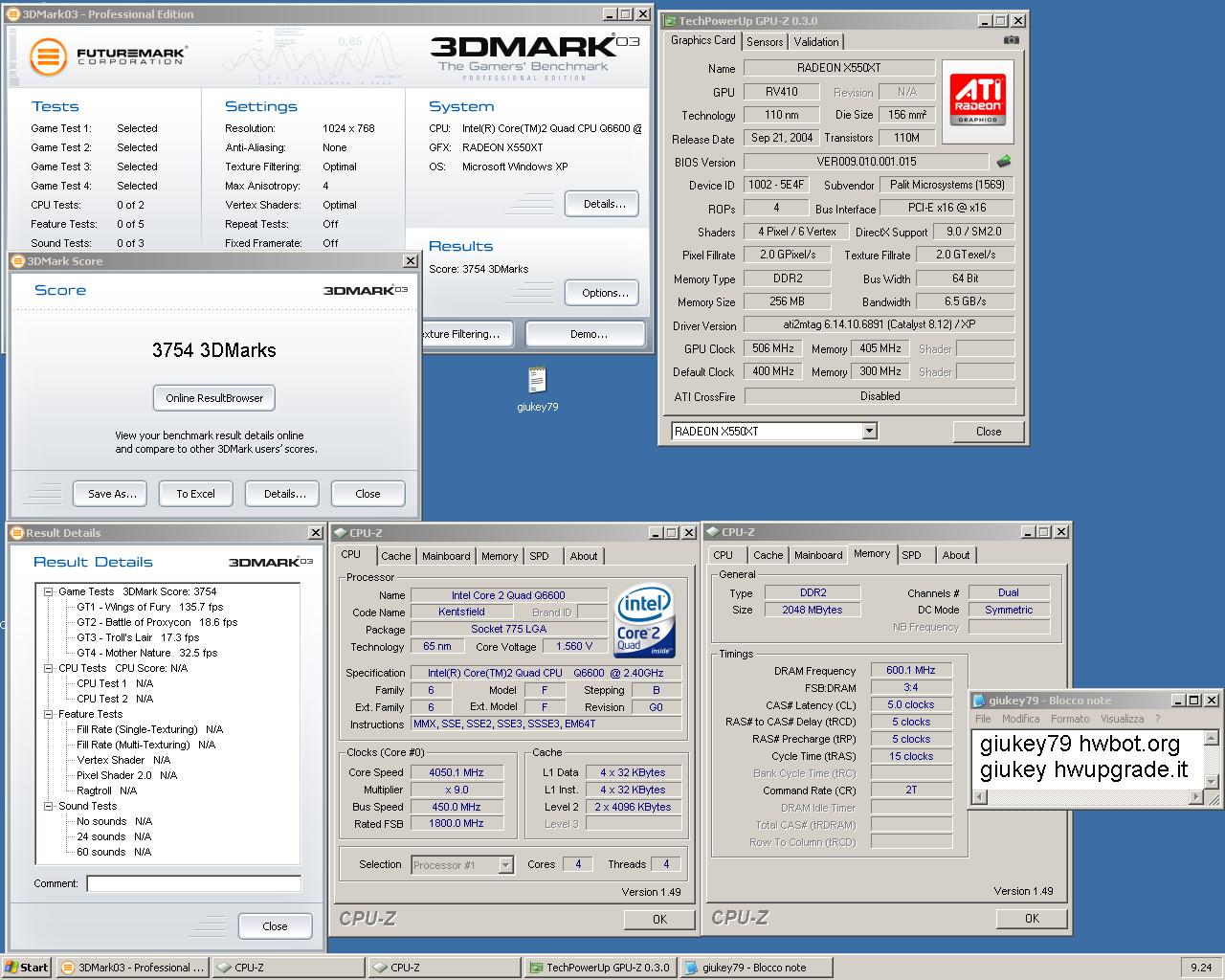This screenshot has width=1225, height=980.
Task: Click the giukey79 Blocco note taskbar button
Action: point(755,968)
